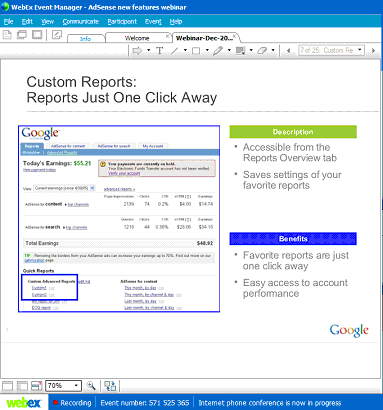
Task: Select the eraser tool
Action: tap(262, 51)
